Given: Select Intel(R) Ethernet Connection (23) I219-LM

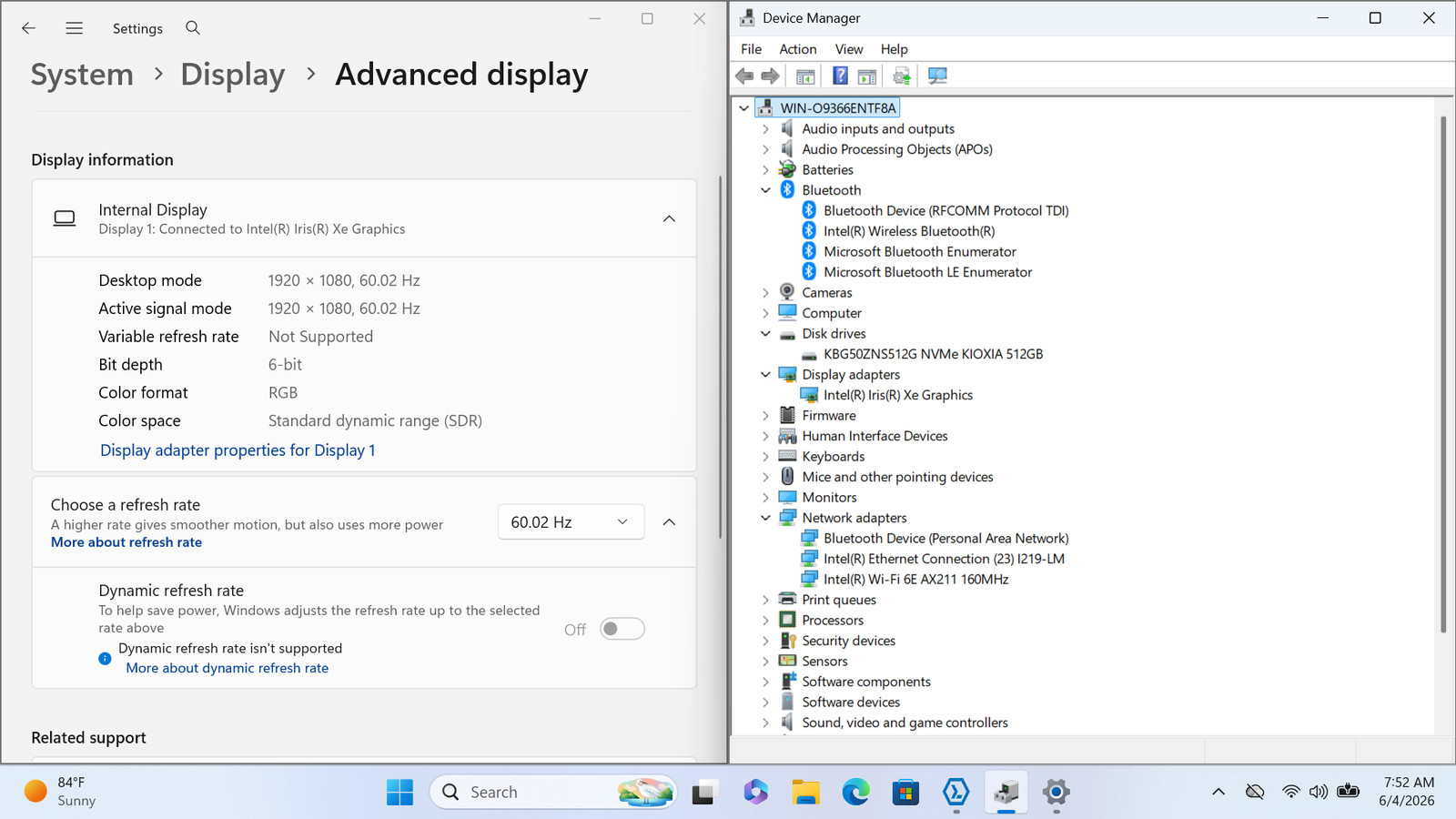Looking at the screenshot, I should tap(944, 559).
